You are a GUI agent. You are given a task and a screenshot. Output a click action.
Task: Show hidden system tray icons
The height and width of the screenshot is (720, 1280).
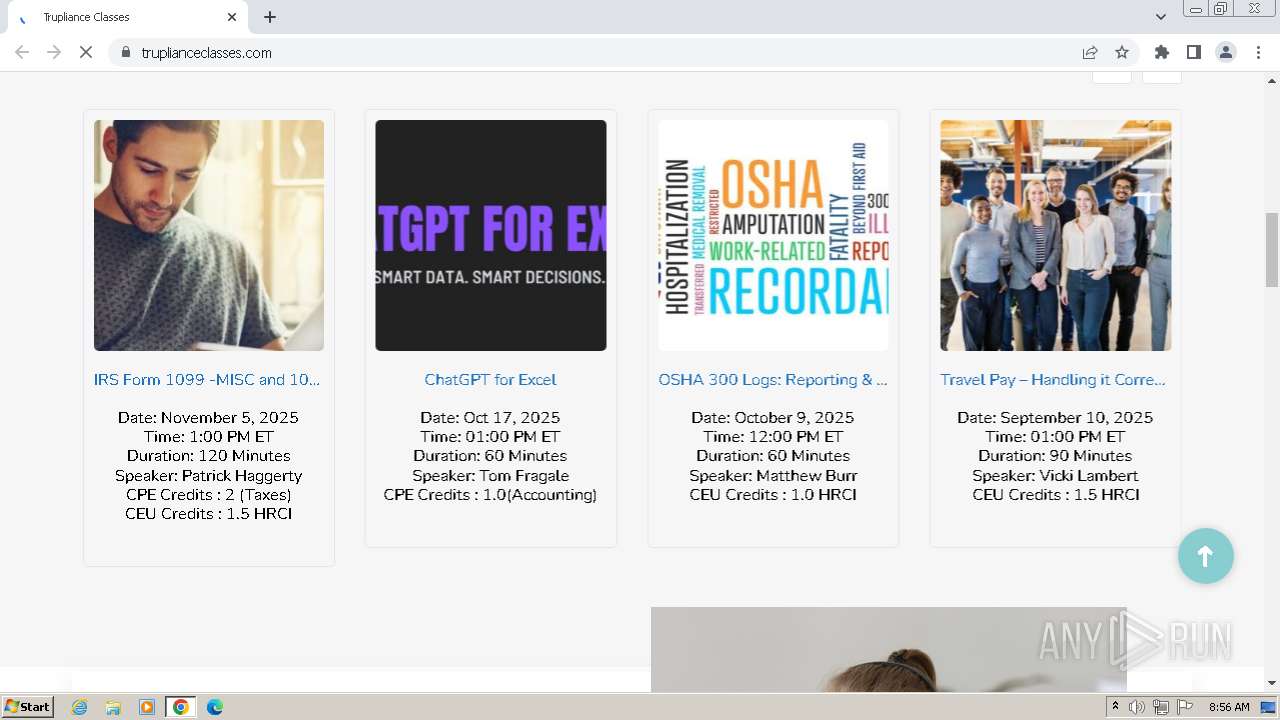[1116, 707]
